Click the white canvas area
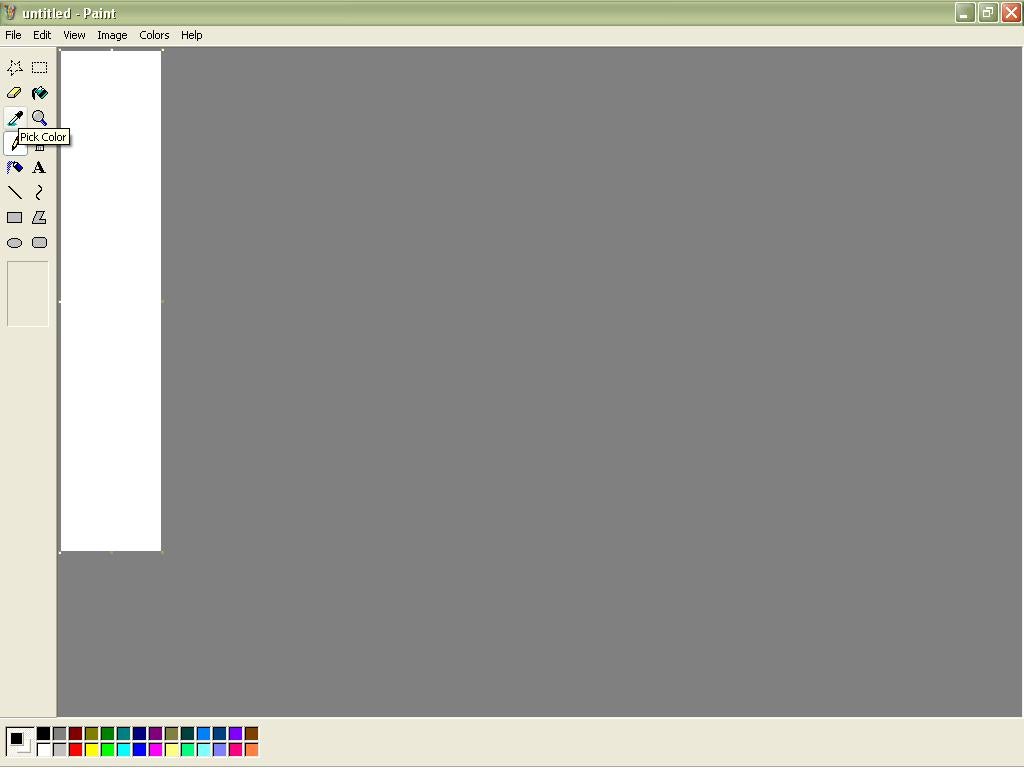1024x768 pixels. (x=110, y=300)
